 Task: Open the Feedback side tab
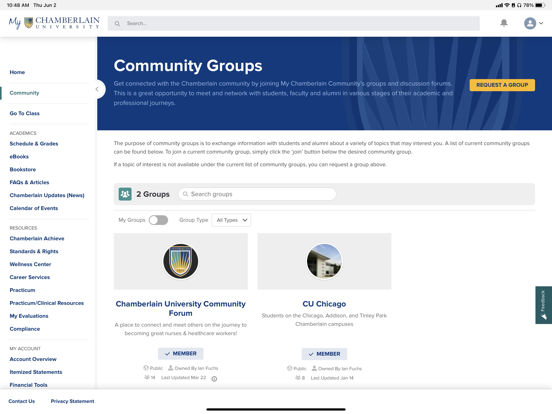point(544,305)
